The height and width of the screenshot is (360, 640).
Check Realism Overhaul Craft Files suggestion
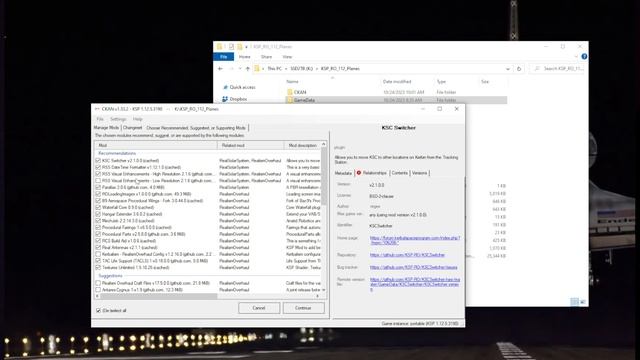98,283
